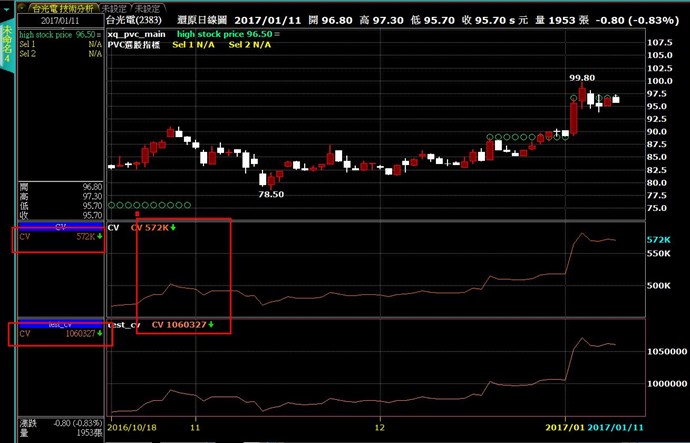Click the cyan 572K value on the right axis
690x443 pixels.
pyautogui.click(x=659, y=240)
